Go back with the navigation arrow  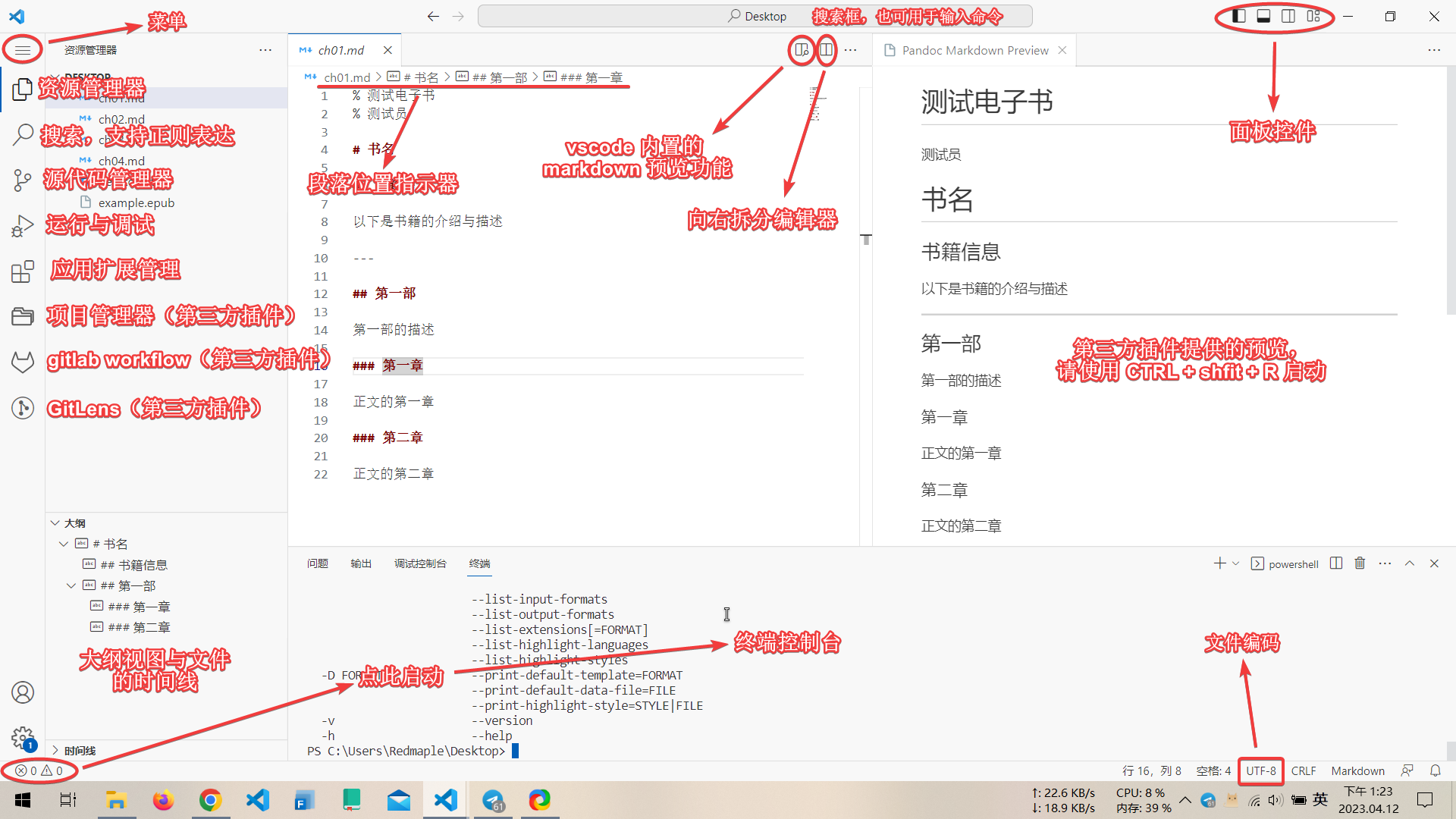(433, 16)
